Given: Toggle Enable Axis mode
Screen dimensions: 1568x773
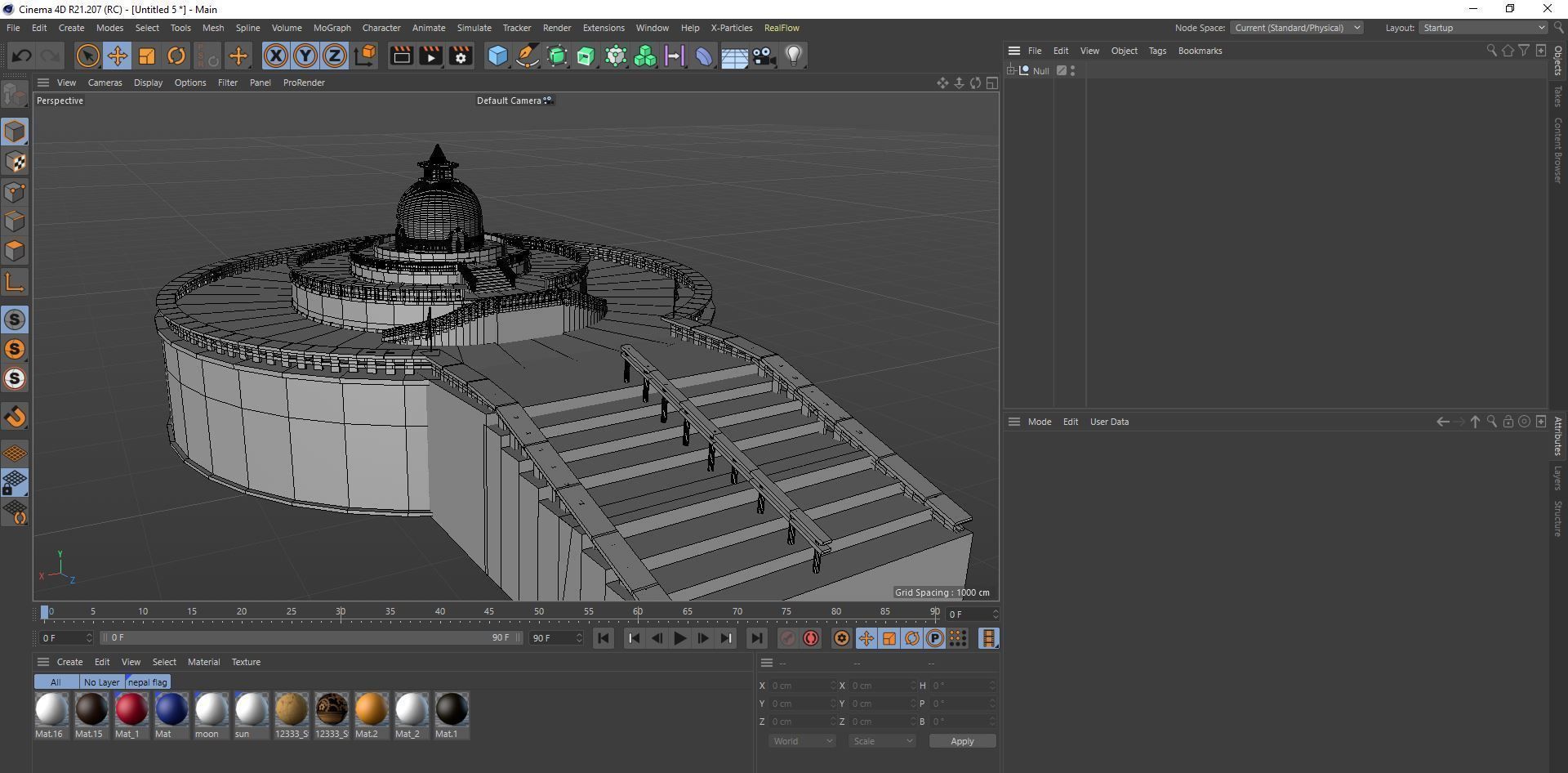Looking at the screenshot, I should tap(15, 283).
